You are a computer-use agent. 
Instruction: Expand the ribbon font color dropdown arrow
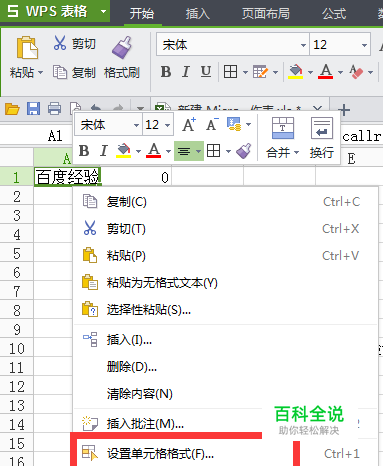pyautogui.click(x=340, y=72)
